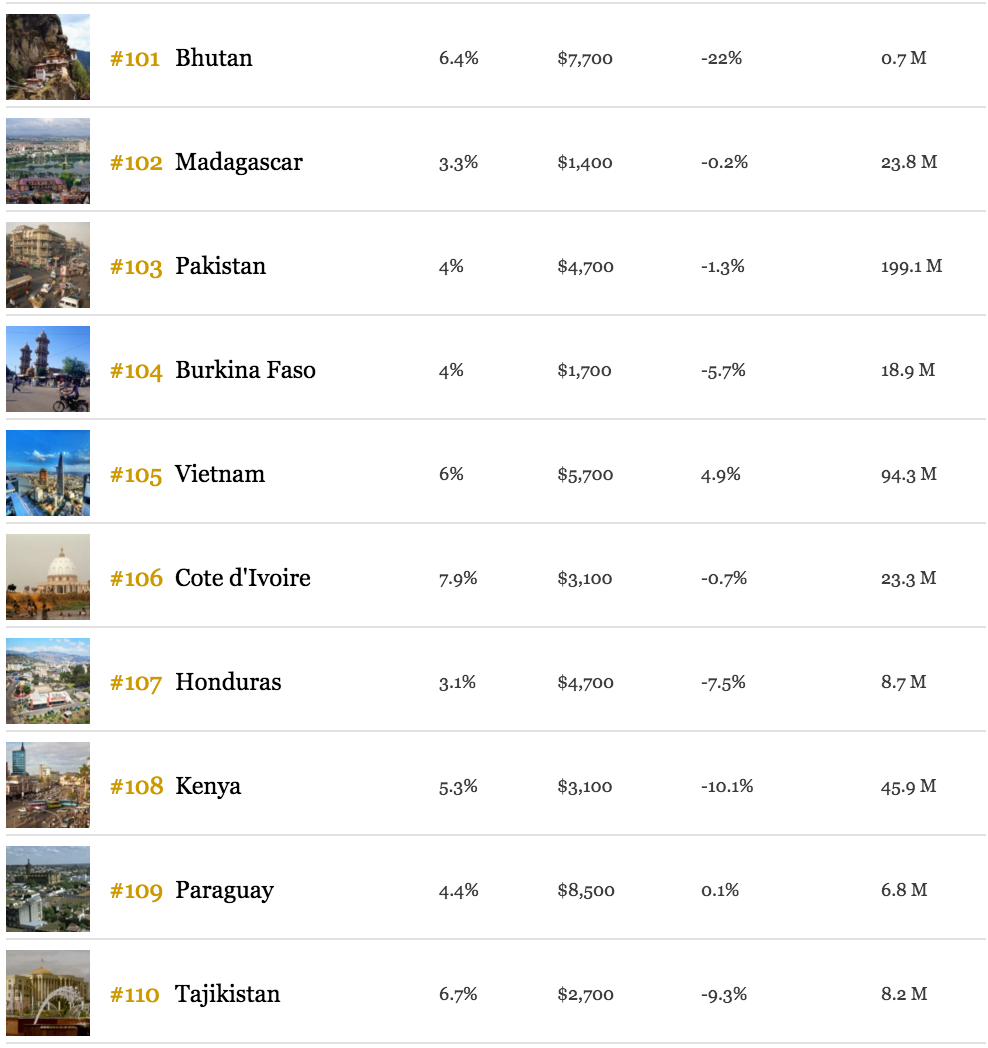Open the Bhutan monastery thumbnail
This screenshot has height=1048, width=988.
click(x=48, y=57)
